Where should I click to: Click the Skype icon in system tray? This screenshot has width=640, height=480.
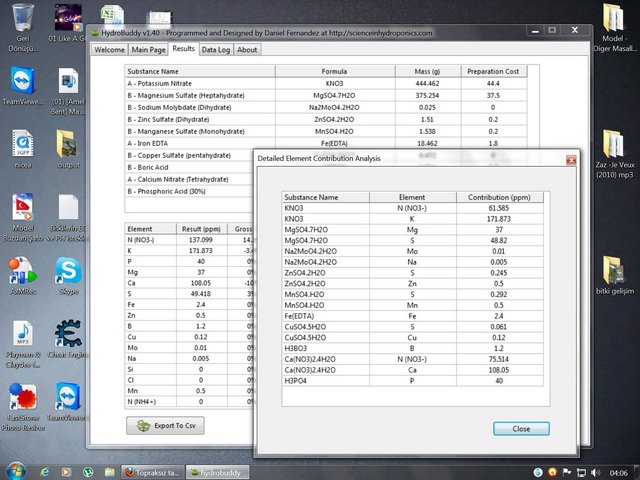pyautogui.click(x=538, y=473)
